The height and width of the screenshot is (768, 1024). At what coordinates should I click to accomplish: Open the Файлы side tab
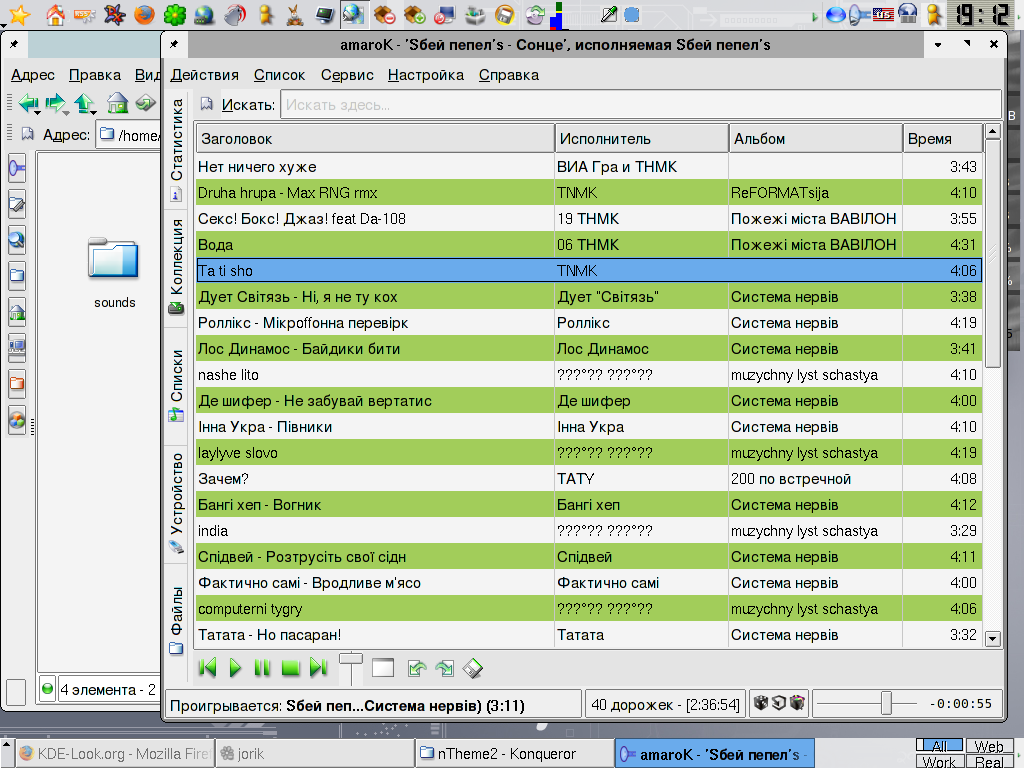pyautogui.click(x=176, y=620)
